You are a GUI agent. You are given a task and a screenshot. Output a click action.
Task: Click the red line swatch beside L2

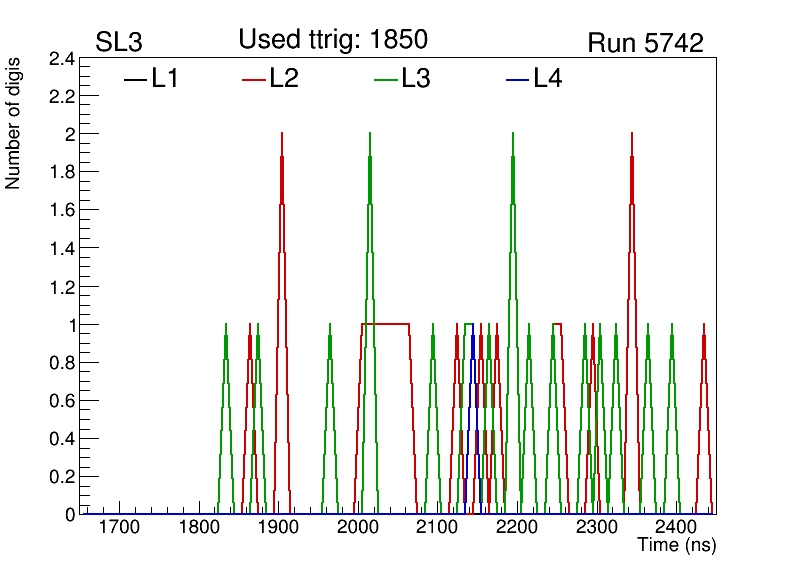click(254, 80)
